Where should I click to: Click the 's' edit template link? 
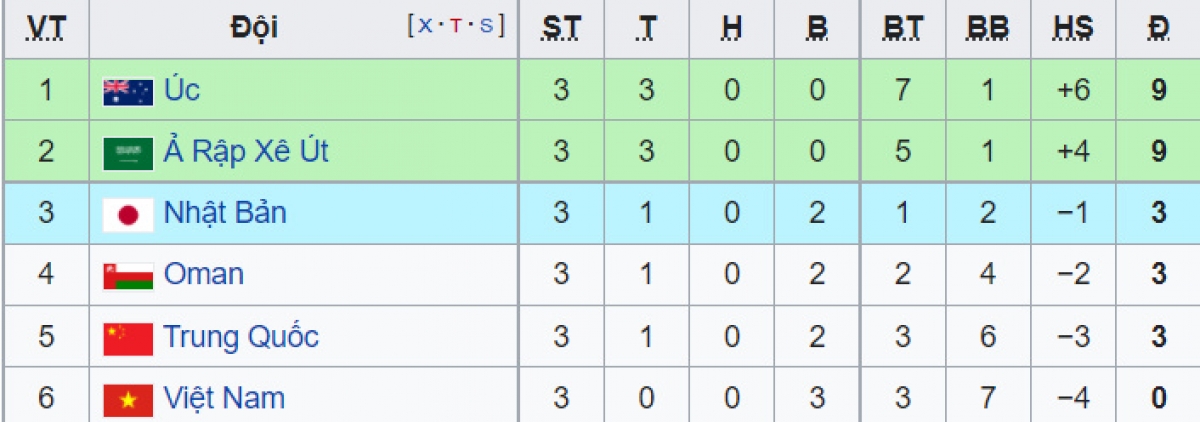click(487, 26)
